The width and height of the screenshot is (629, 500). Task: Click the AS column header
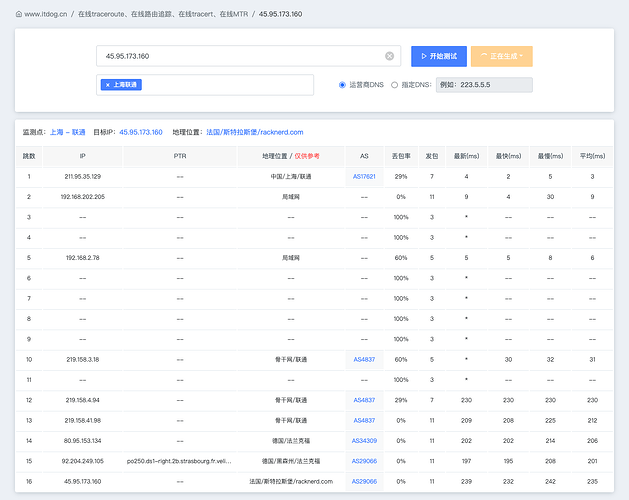pyautogui.click(x=364, y=156)
